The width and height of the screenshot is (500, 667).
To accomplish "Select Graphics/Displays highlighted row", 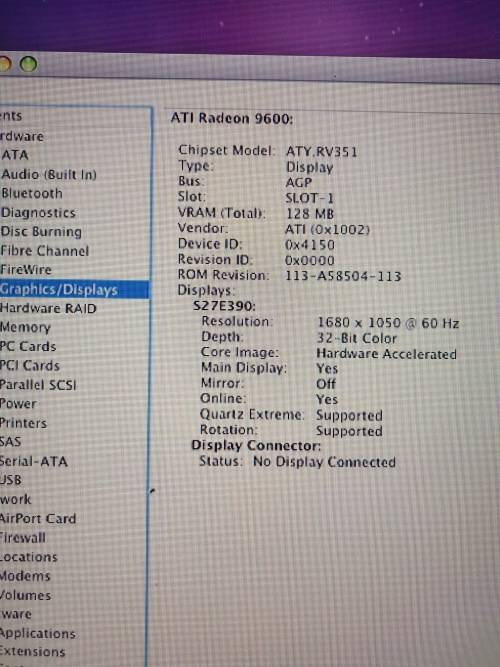I will coord(74,290).
